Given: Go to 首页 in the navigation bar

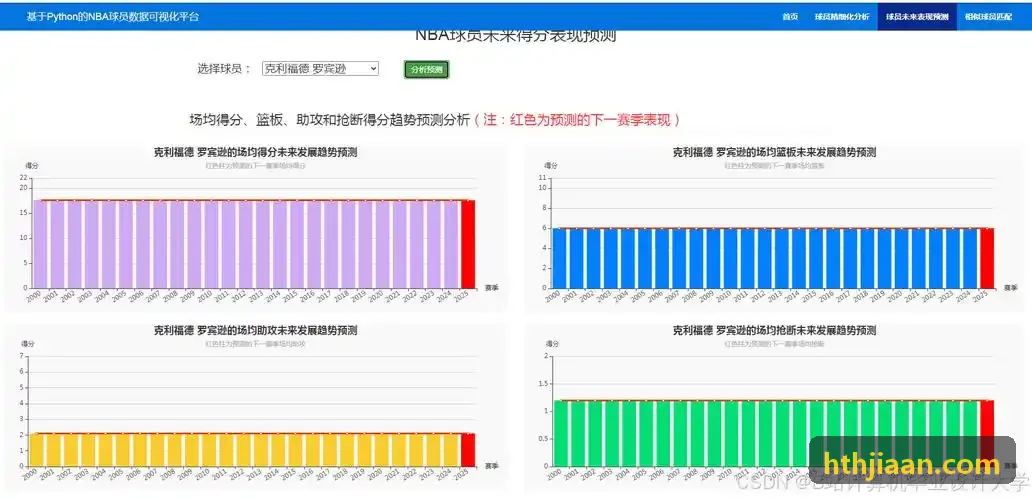Looking at the screenshot, I should coord(790,16).
